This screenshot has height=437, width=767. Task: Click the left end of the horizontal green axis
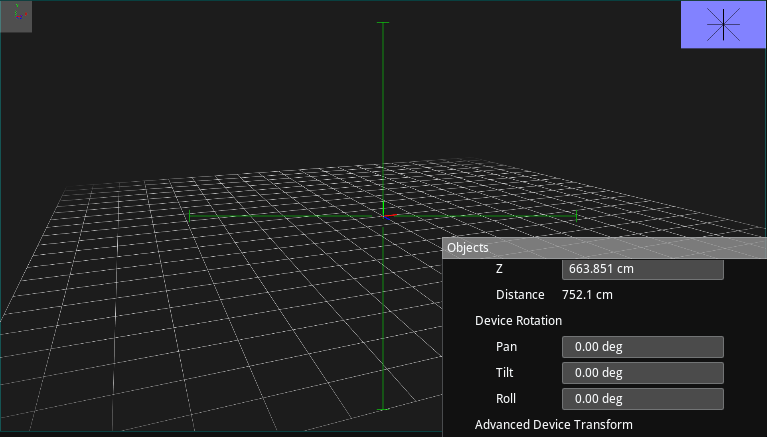191,216
